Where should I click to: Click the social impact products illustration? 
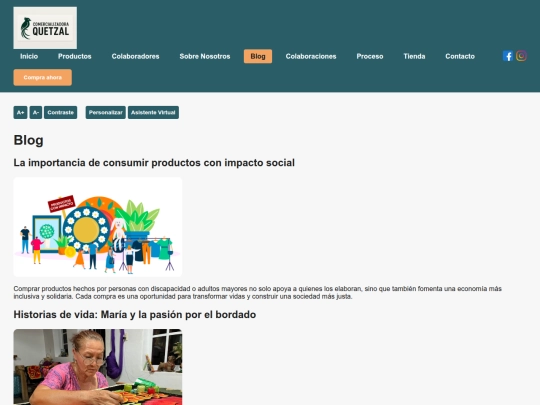tap(98, 227)
